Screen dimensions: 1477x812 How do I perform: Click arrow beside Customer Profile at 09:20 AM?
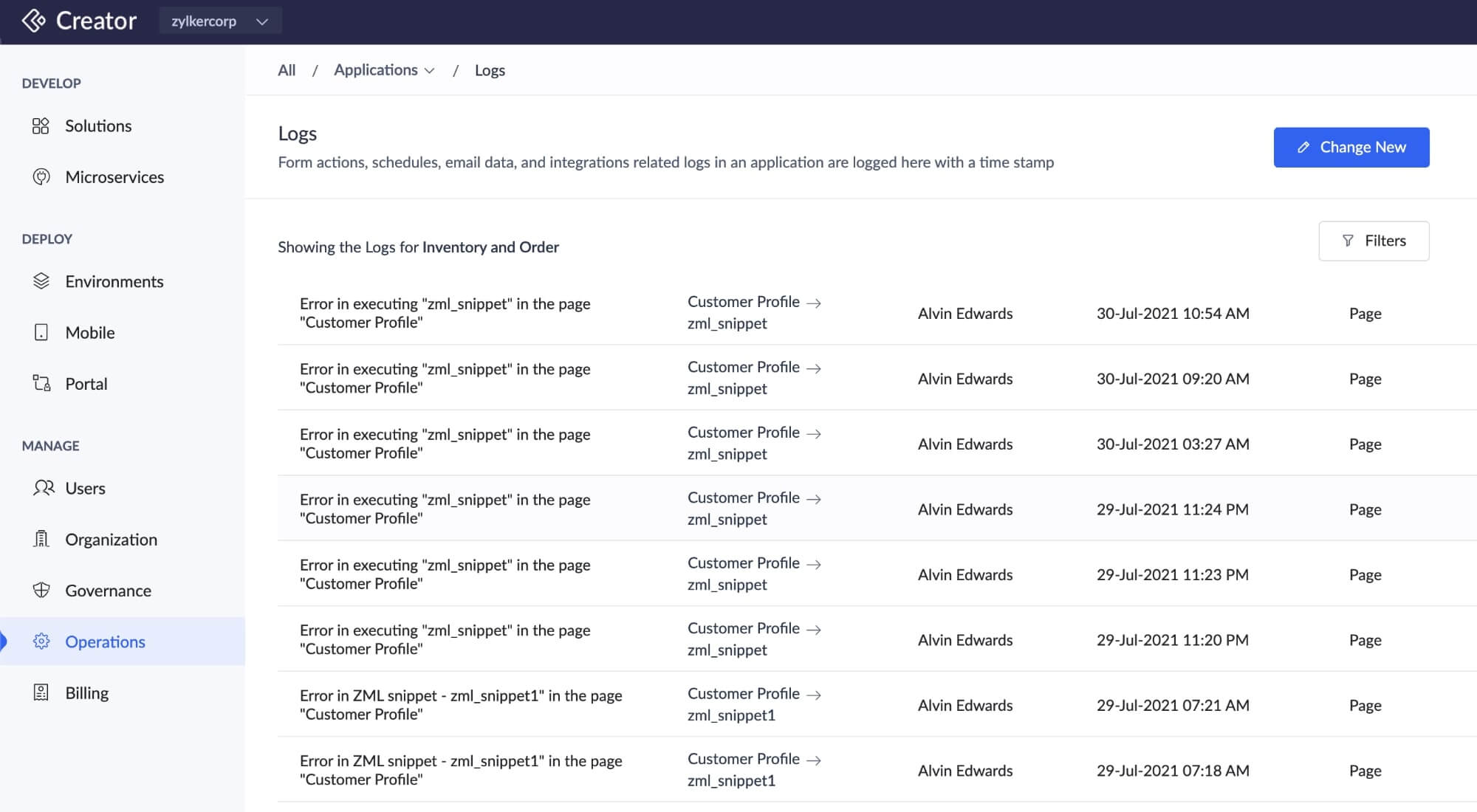(814, 368)
